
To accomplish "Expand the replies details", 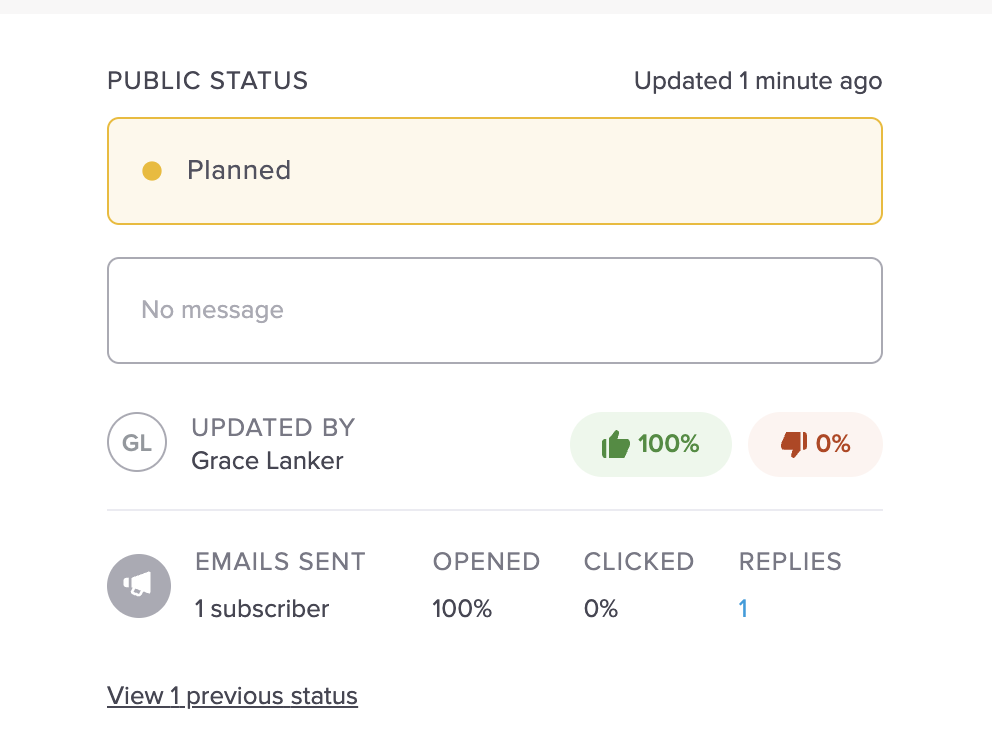I will point(743,608).
